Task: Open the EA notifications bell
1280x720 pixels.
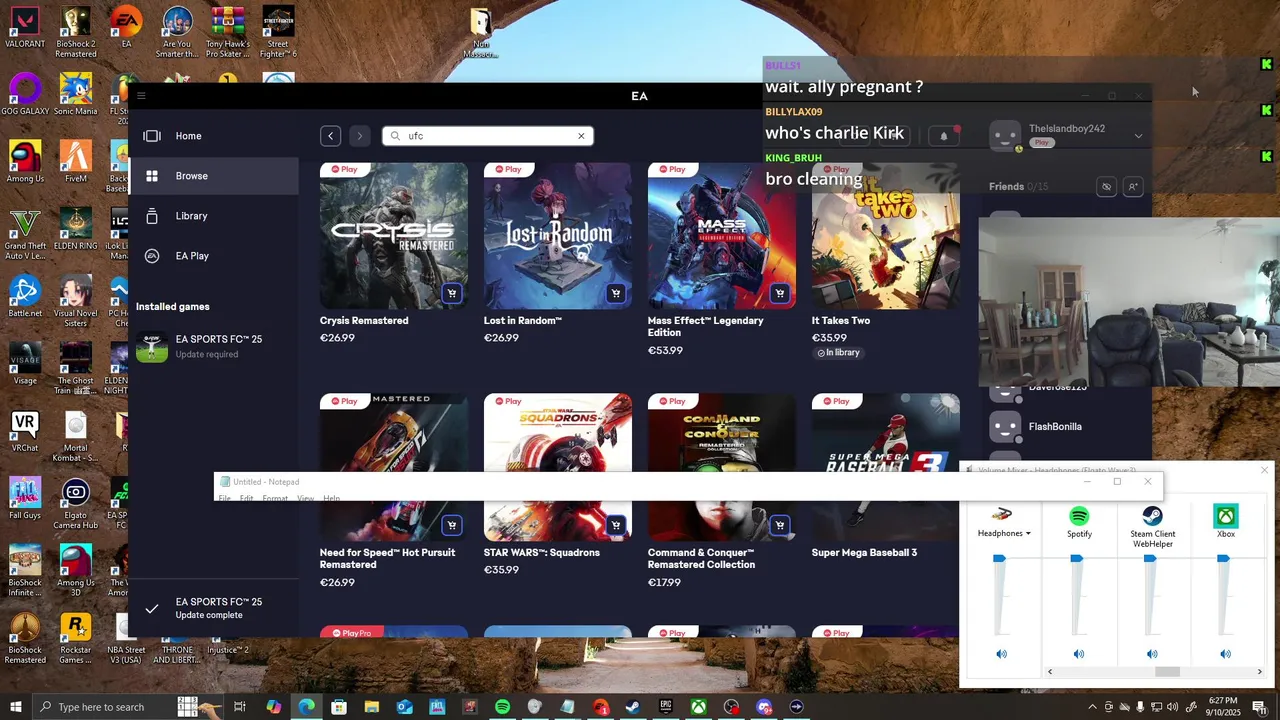Action: [x=943, y=136]
